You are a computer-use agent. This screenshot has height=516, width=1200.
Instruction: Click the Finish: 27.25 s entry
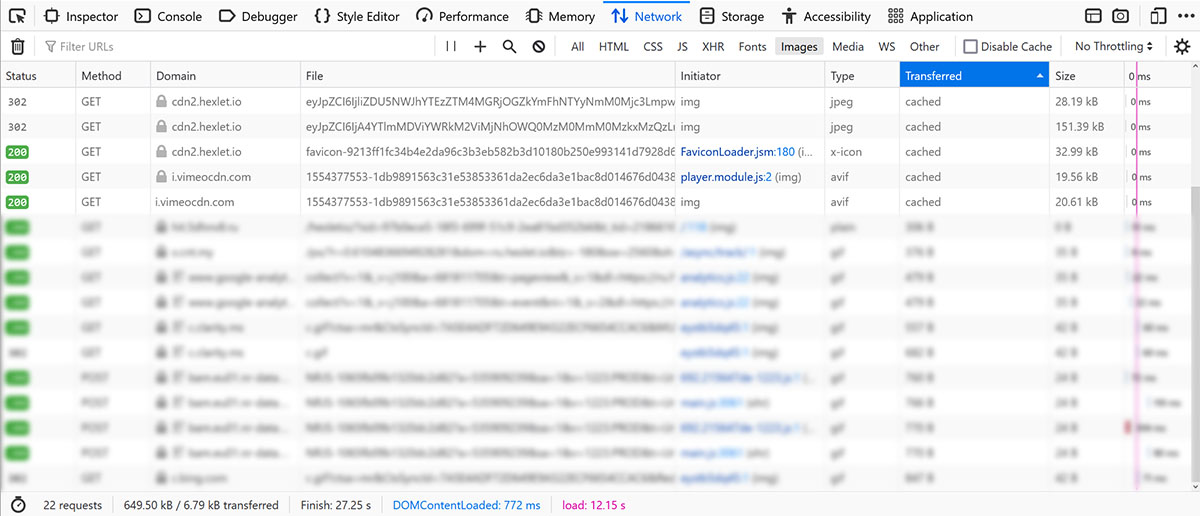(335, 505)
